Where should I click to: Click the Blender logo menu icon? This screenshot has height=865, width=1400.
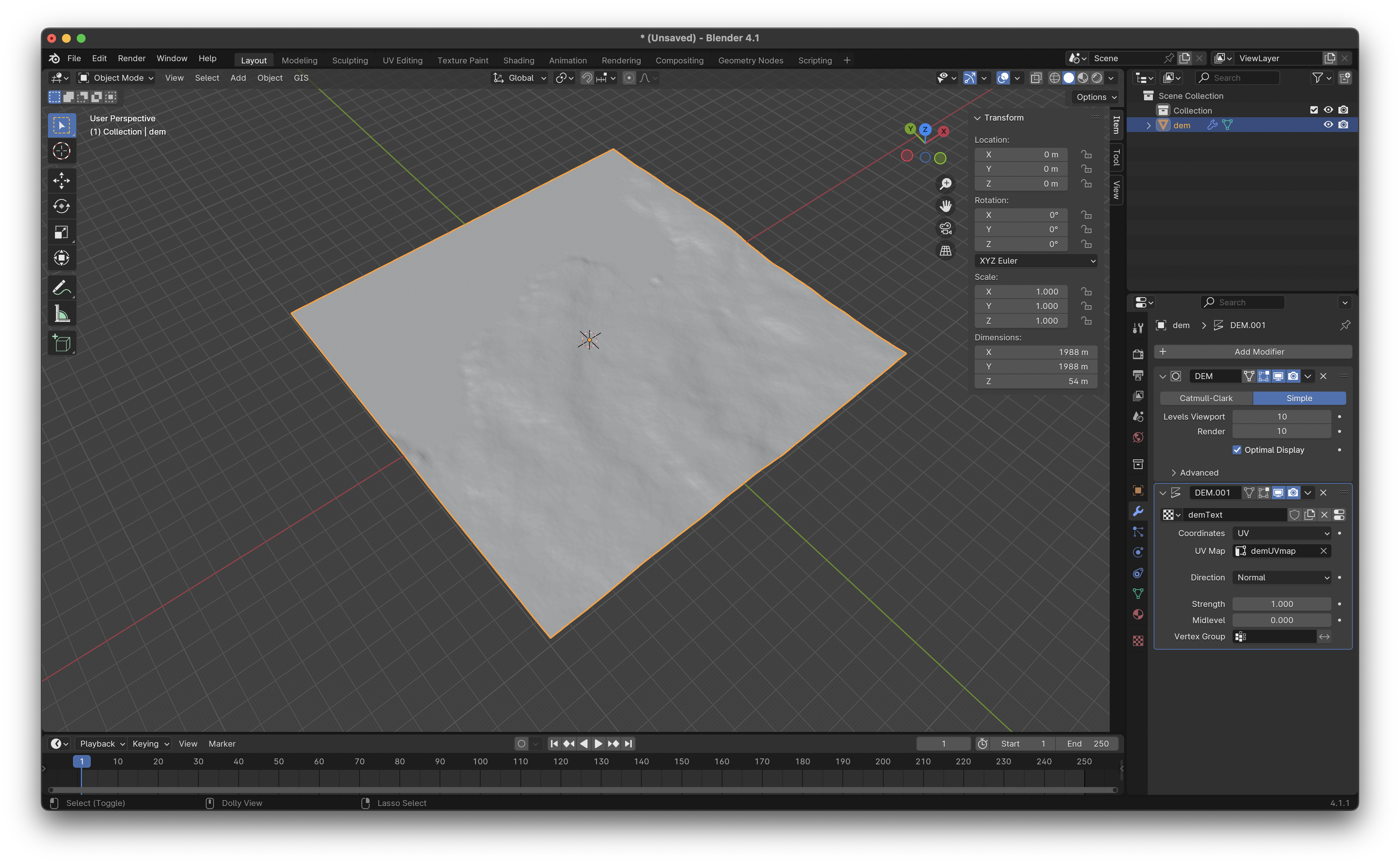54,58
